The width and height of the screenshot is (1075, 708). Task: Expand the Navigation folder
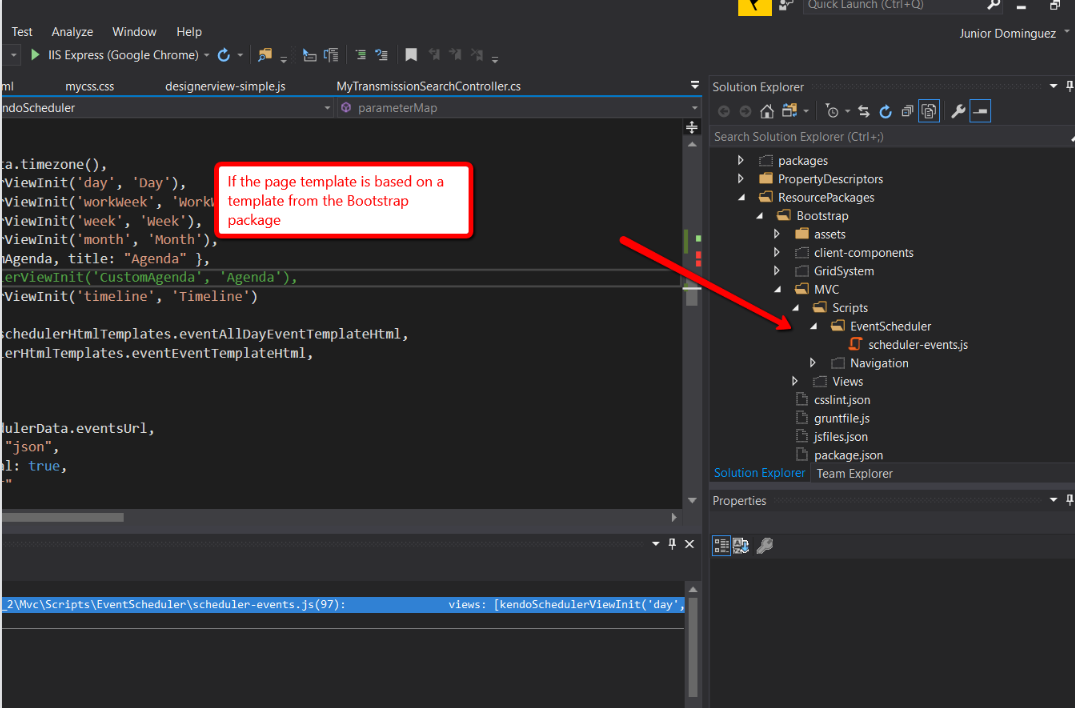812,362
